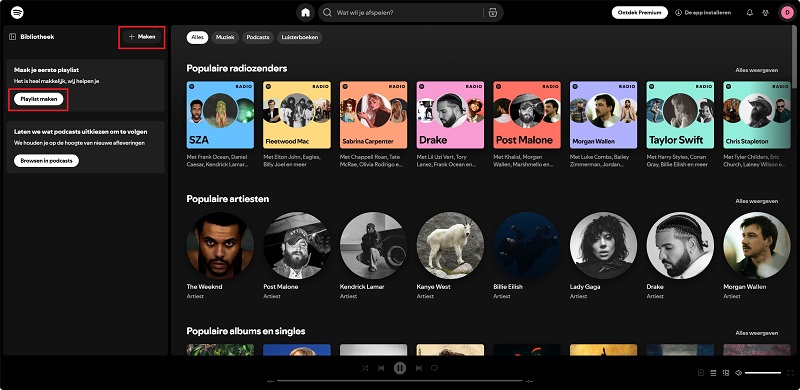Open The Weeknd artist photo

pyautogui.click(x=220, y=246)
